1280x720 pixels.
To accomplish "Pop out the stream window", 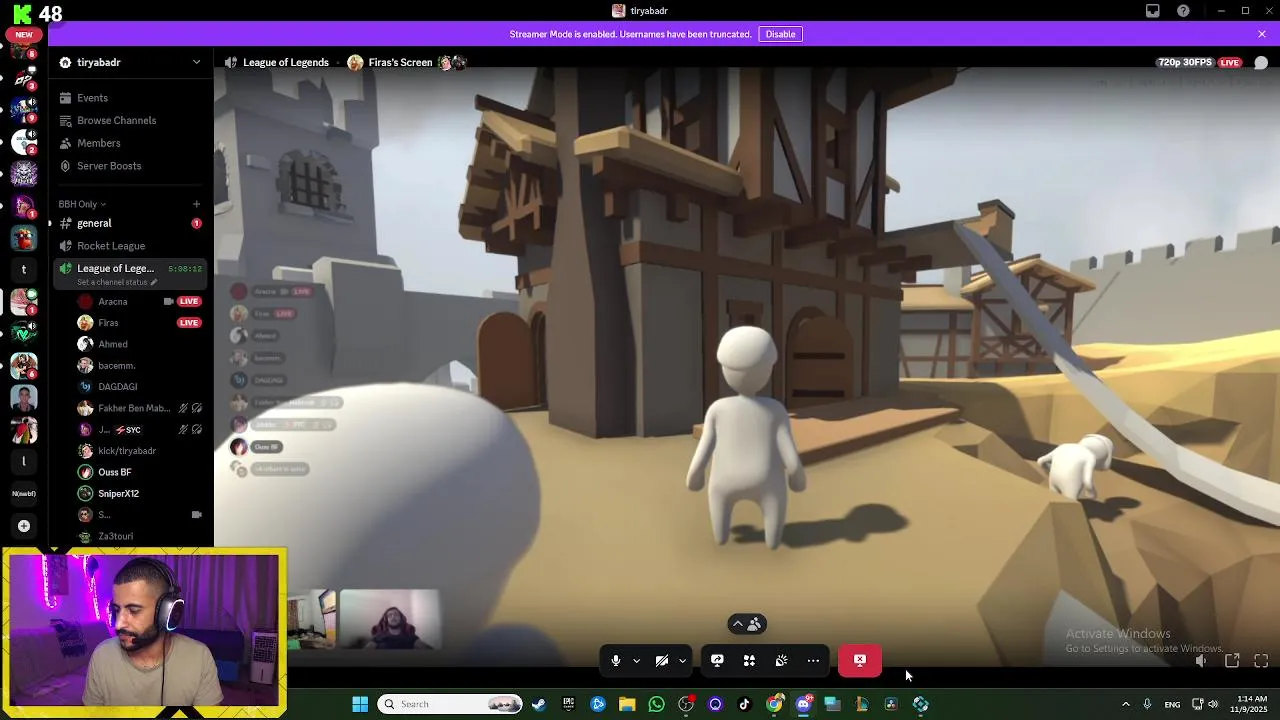I will (1232, 661).
